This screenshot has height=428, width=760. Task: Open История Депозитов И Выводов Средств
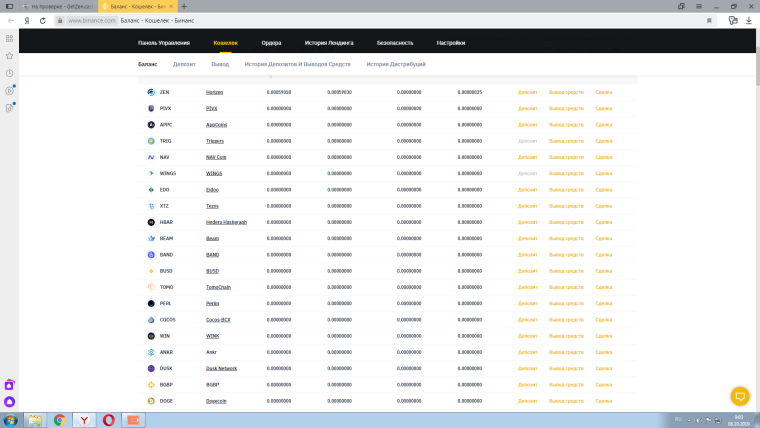pos(298,64)
